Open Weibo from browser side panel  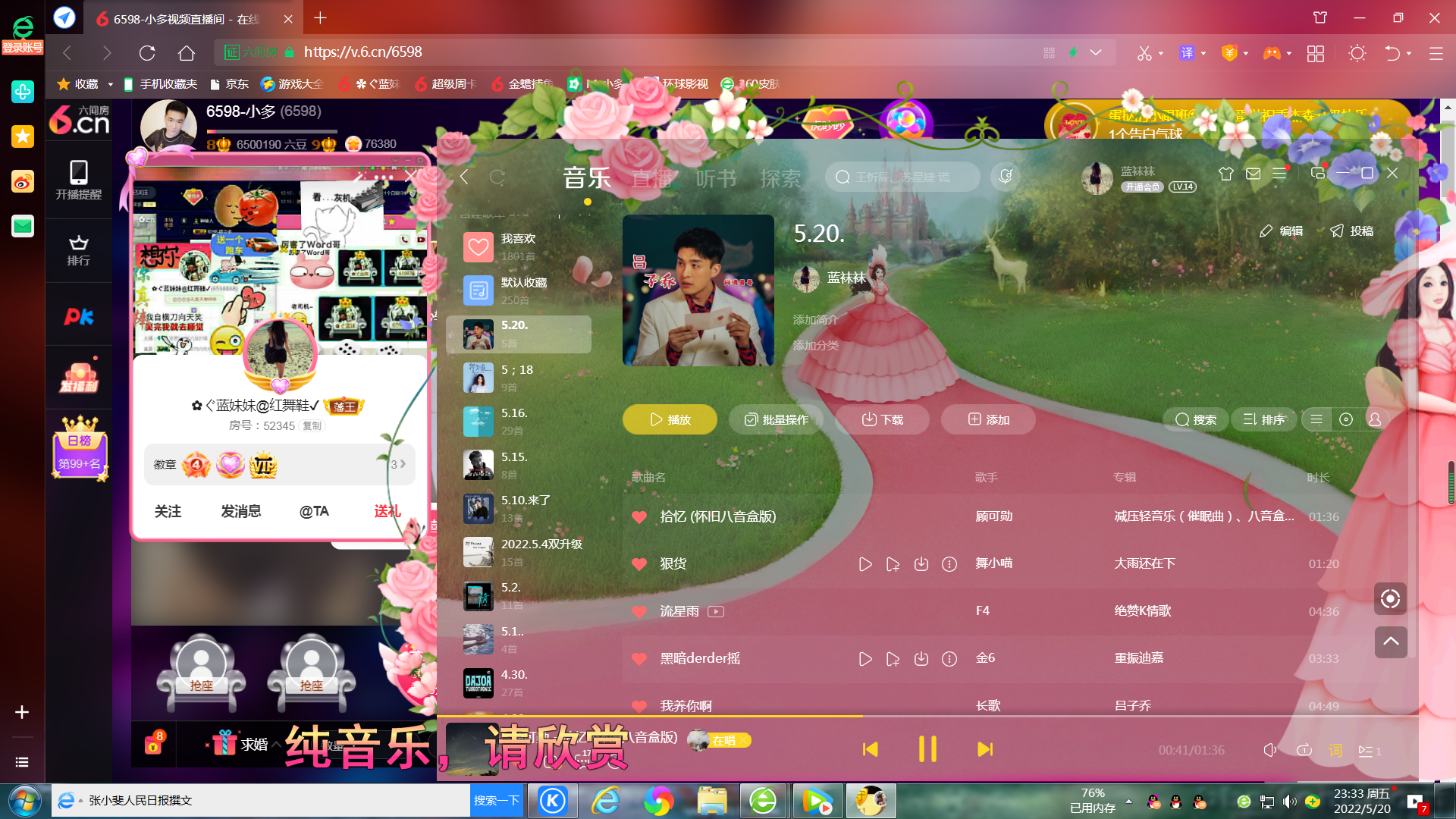(x=22, y=181)
